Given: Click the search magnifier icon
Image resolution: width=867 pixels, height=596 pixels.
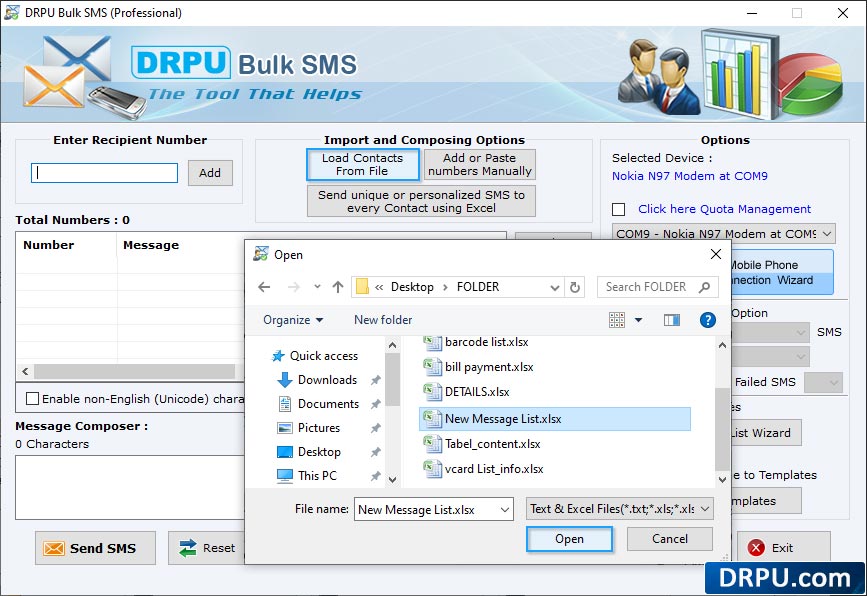Looking at the screenshot, I should tap(704, 287).
